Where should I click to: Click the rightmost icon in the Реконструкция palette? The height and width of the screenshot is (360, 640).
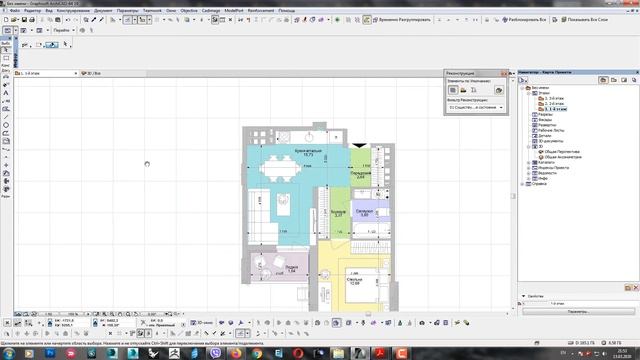point(499,90)
